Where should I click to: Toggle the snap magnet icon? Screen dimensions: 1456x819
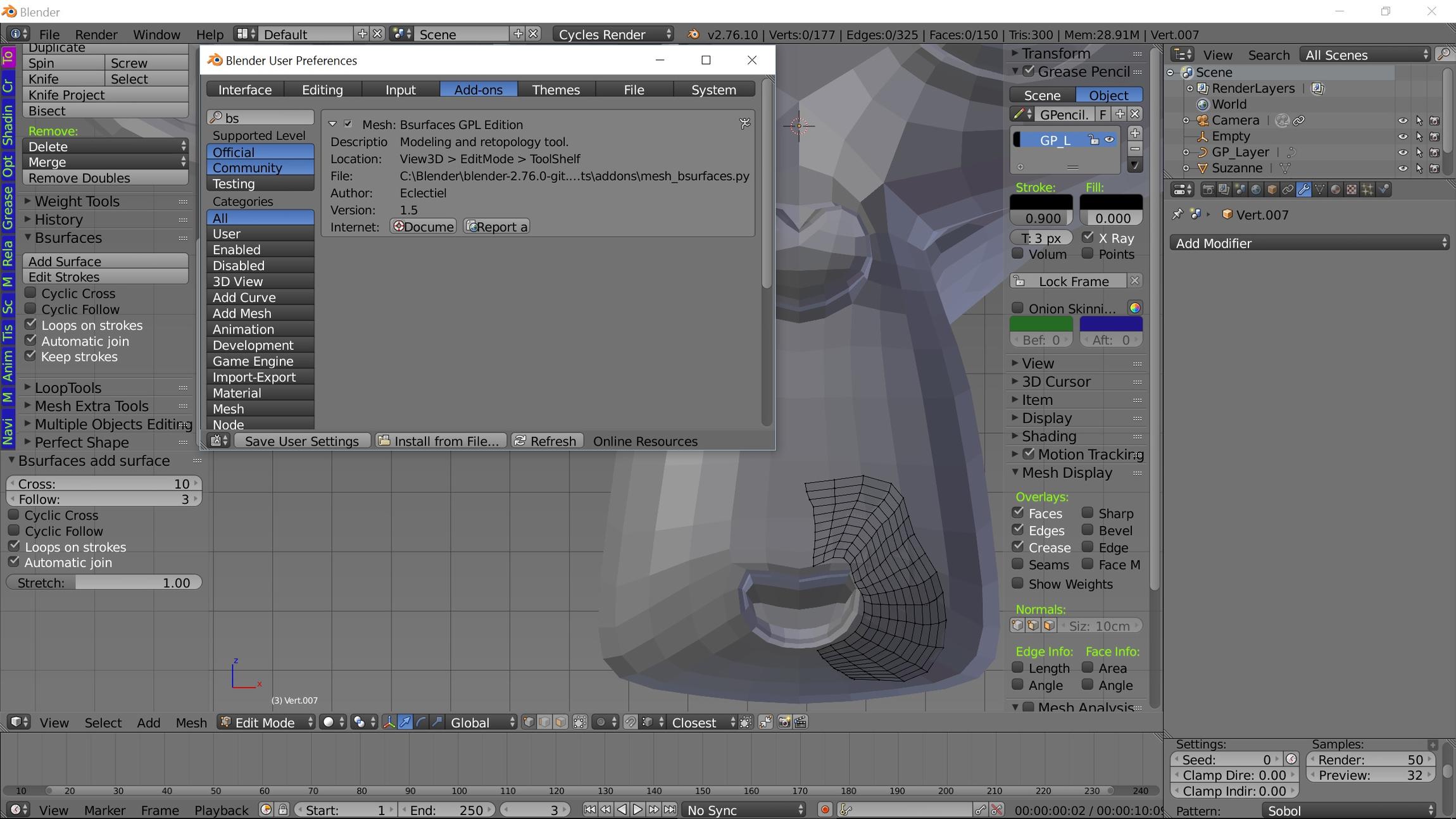coord(631,722)
